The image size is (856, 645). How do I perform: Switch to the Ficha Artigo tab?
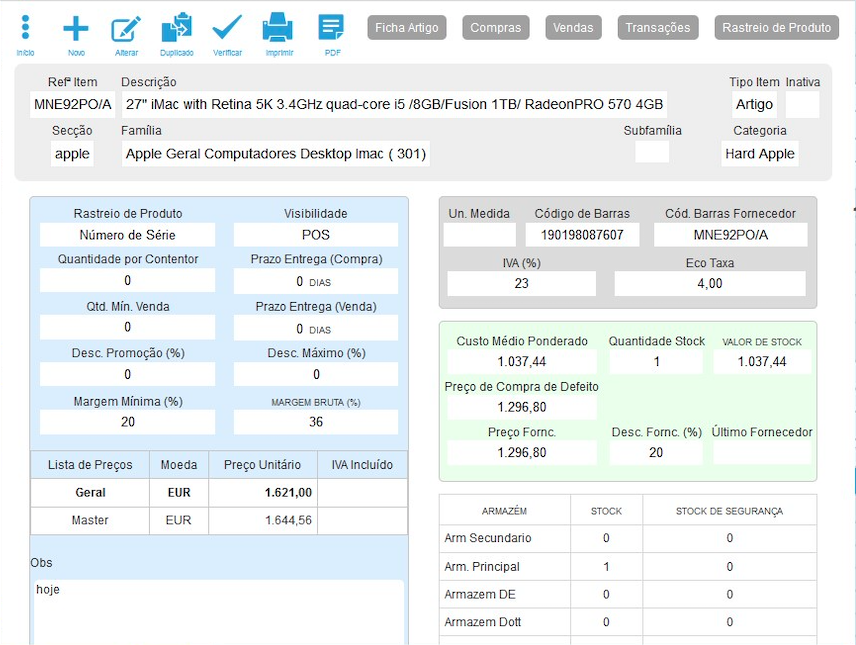(x=407, y=27)
